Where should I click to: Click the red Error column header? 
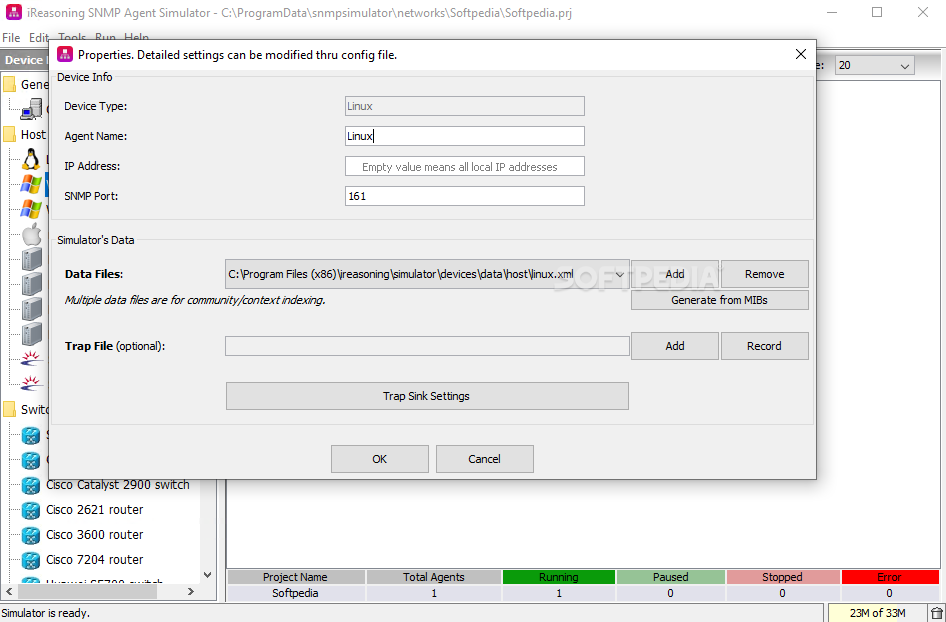(x=890, y=577)
